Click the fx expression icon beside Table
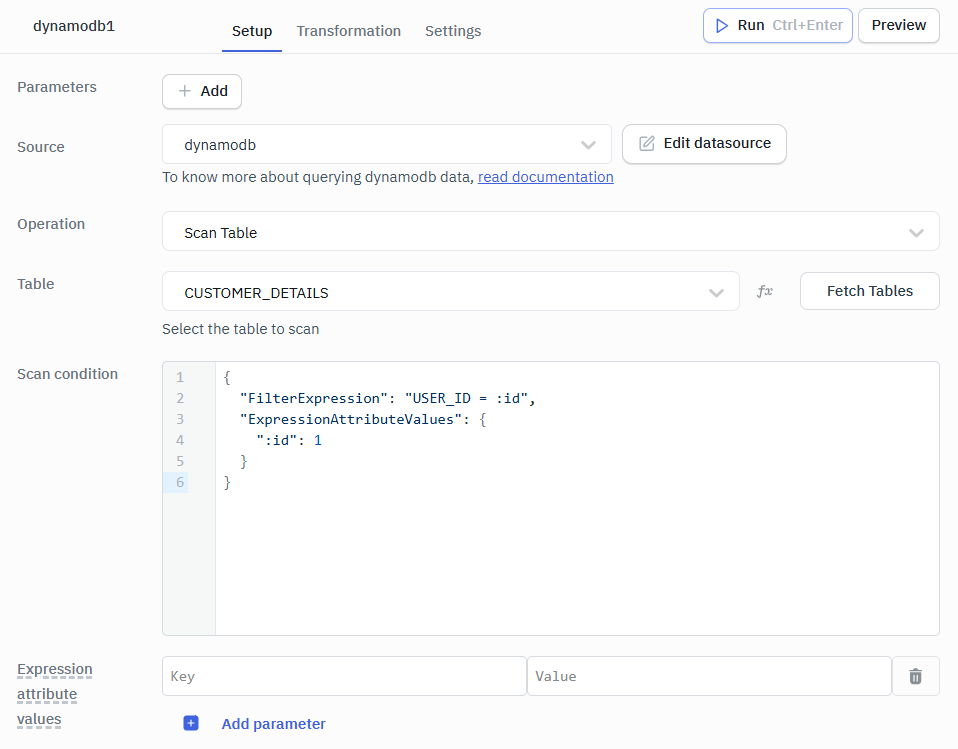Screen dimensions: 958x749 coord(764,291)
